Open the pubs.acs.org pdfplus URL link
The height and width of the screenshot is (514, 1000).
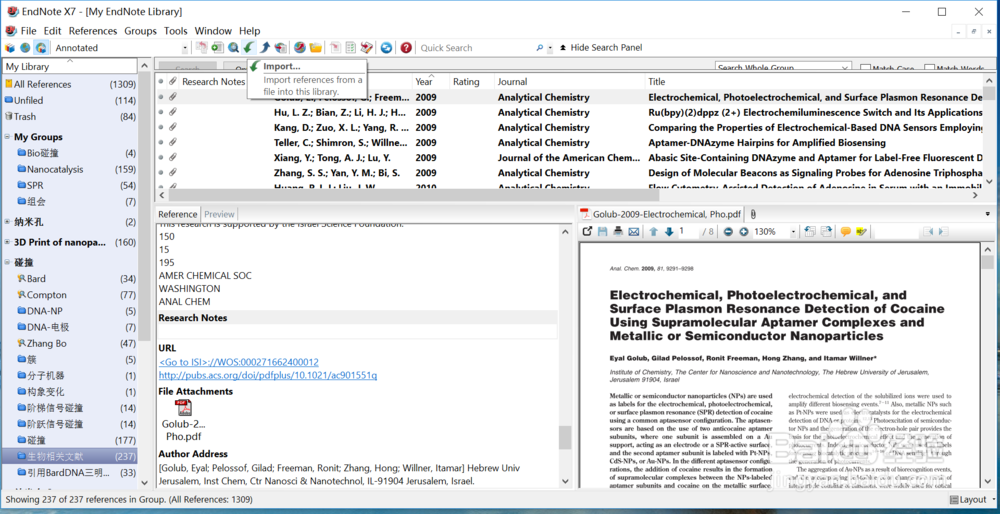coord(268,375)
